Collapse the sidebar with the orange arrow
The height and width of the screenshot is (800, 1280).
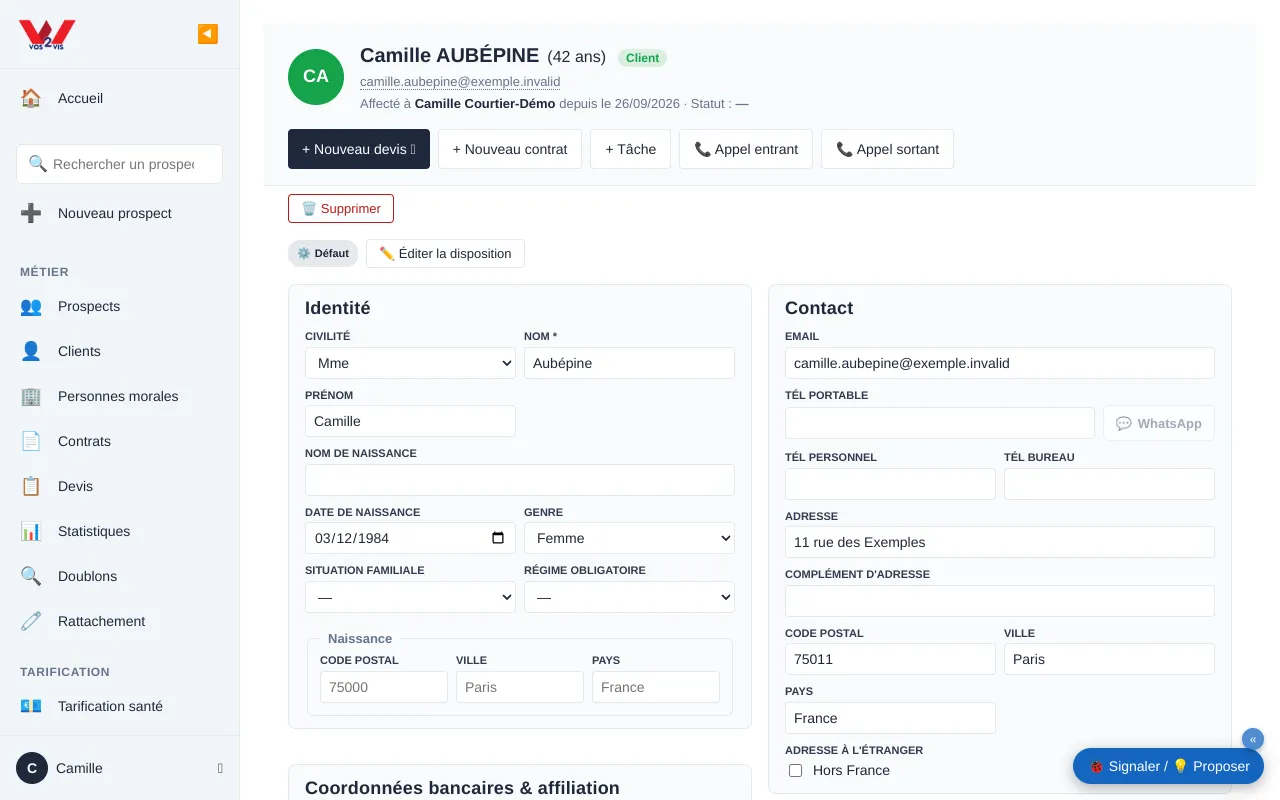pyautogui.click(x=208, y=34)
